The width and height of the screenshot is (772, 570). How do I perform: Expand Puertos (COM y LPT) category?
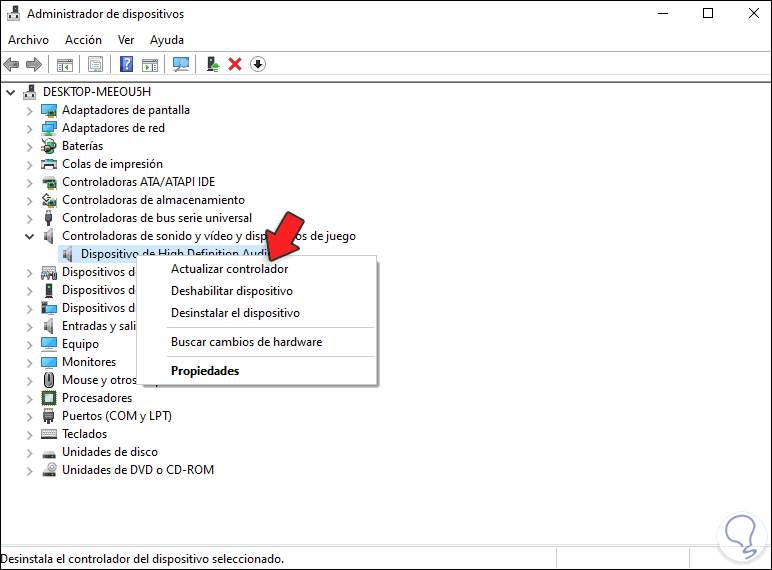point(30,417)
